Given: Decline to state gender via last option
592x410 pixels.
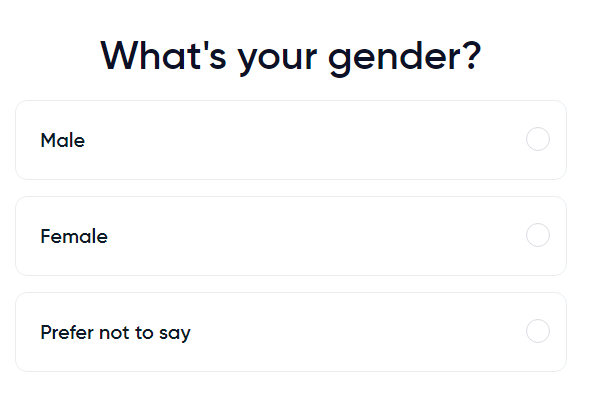Looking at the screenshot, I should click(x=291, y=332).
